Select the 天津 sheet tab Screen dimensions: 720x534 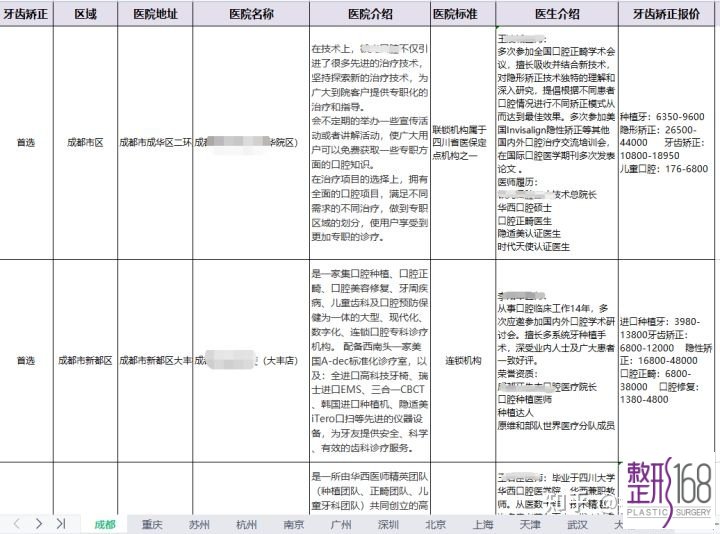coord(530,524)
